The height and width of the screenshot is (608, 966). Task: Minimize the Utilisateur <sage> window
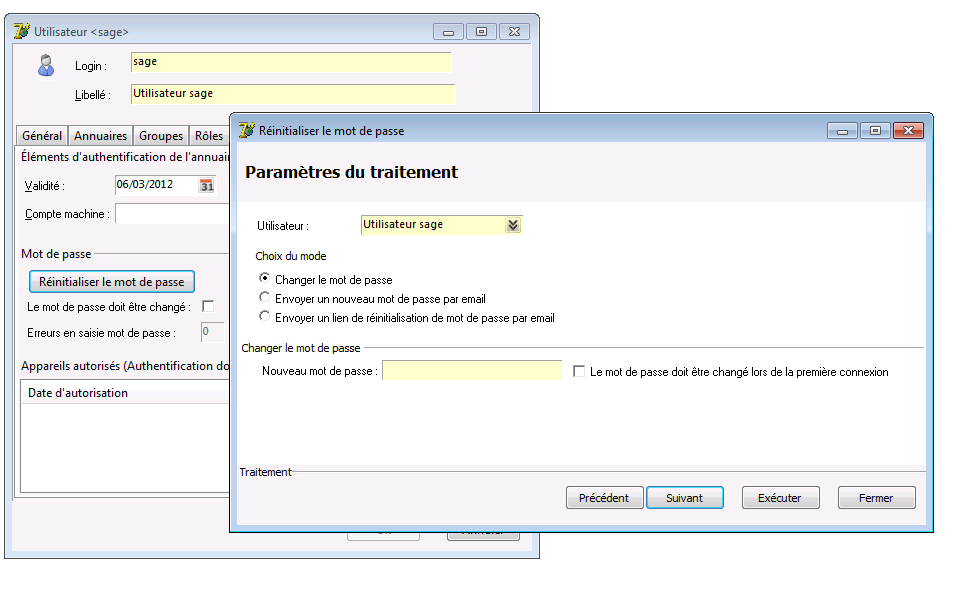pyautogui.click(x=448, y=31)
